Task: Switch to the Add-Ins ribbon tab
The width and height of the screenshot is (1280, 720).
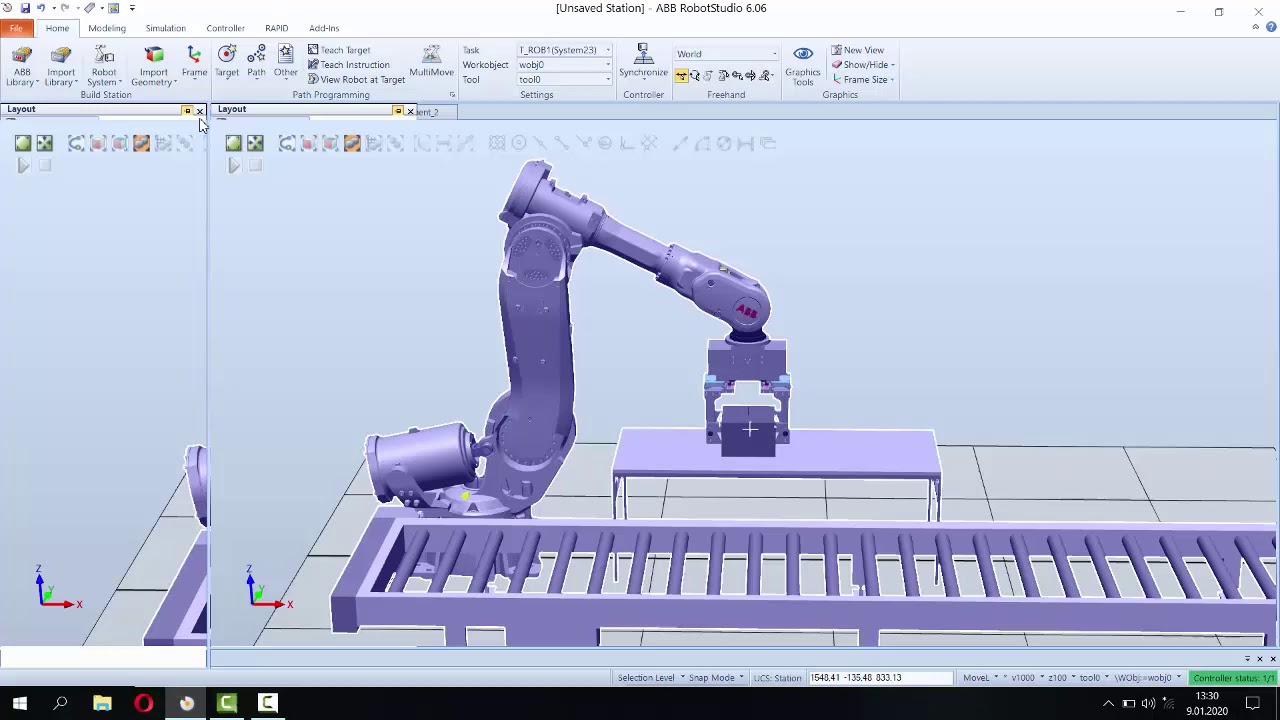Action: (324, 28)
